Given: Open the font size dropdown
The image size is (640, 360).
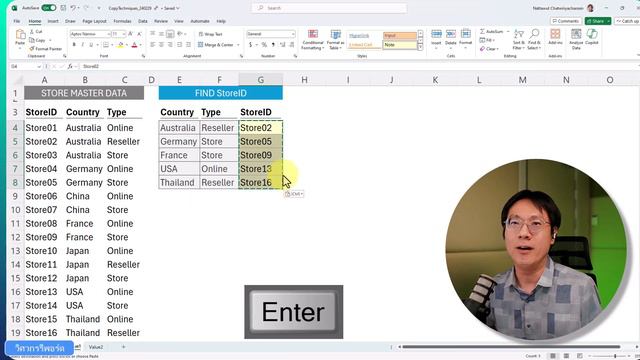Looking at the screenshot, I should coord(124,34).
